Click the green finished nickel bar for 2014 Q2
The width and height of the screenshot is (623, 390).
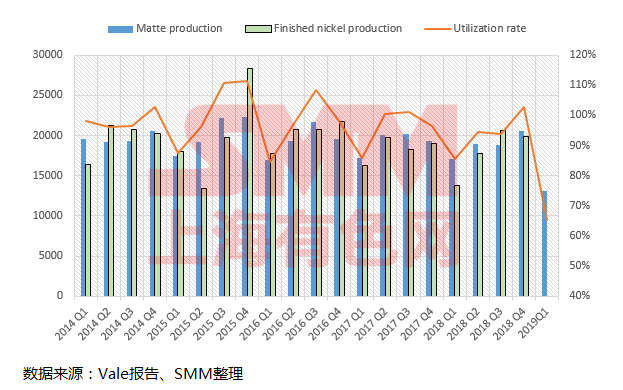[x=111, y=210]
